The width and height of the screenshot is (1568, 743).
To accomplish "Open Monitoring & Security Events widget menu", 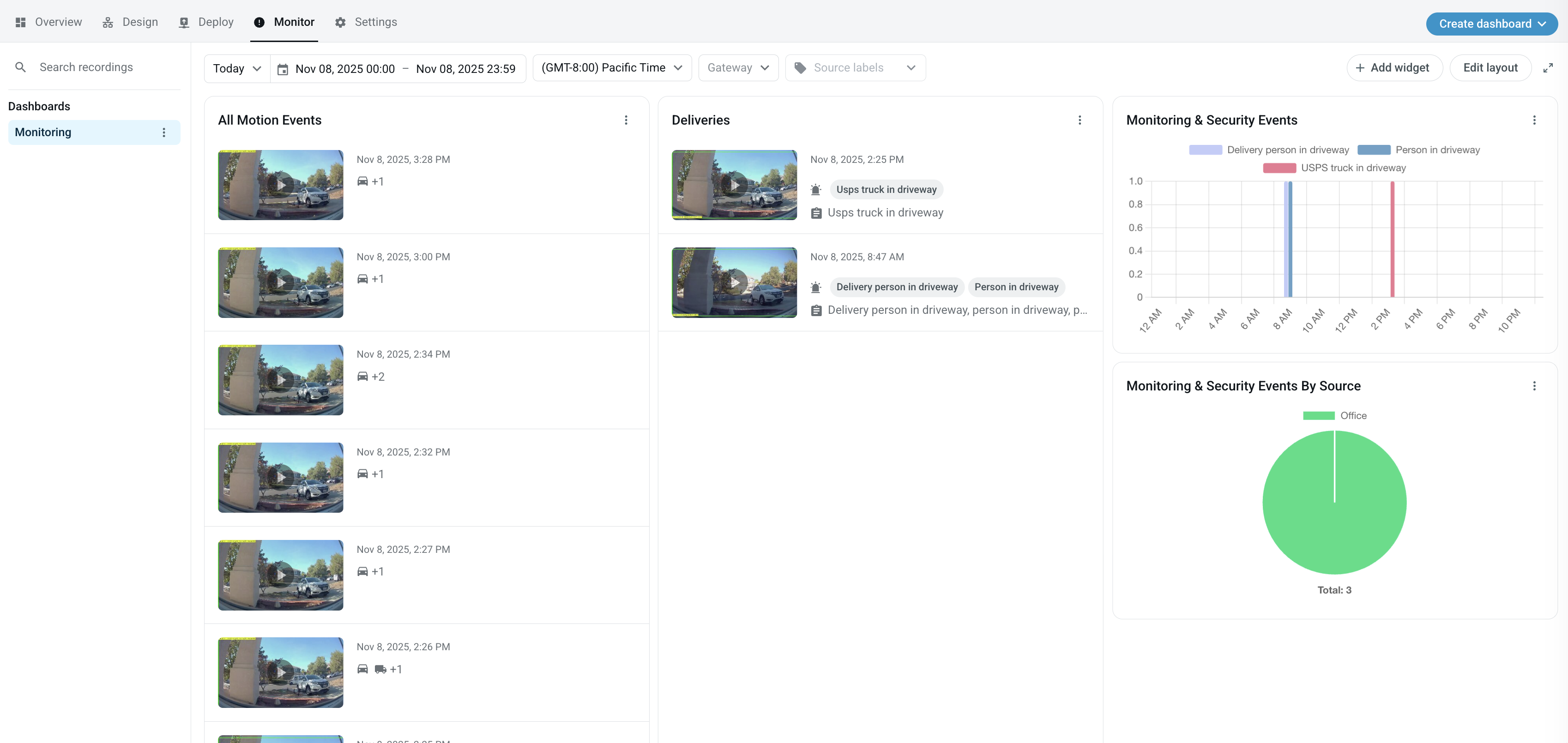I will (x=1534, y=120).
